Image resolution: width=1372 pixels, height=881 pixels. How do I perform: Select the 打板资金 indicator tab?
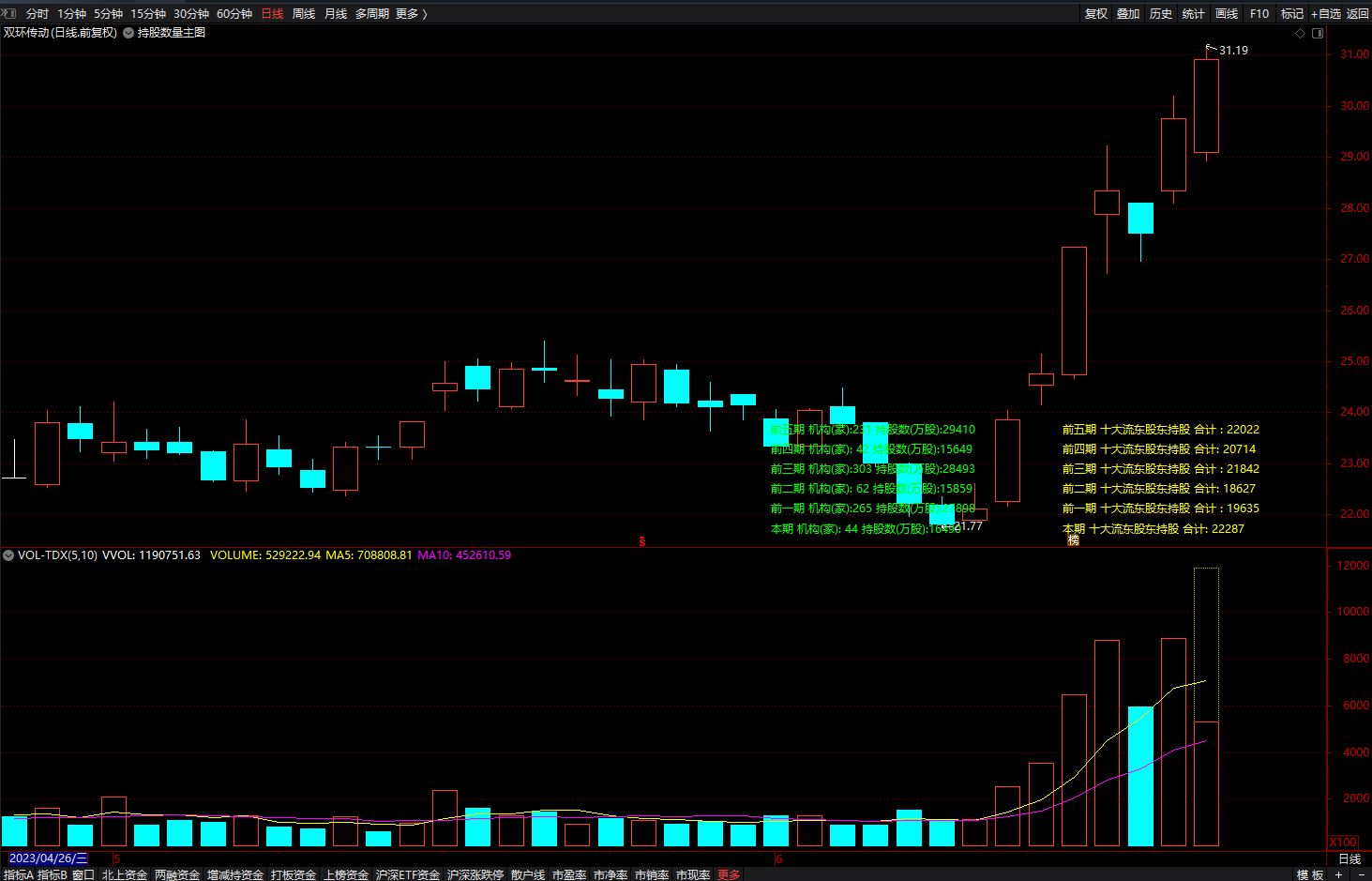pyautogui.click(x=294, y=874)
